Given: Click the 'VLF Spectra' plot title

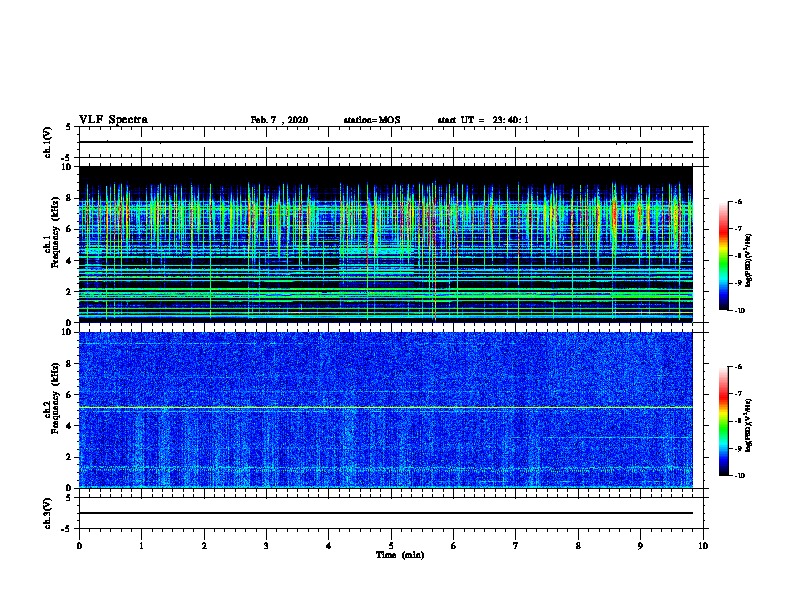Looking at the screenshot, I should point(113,120).
